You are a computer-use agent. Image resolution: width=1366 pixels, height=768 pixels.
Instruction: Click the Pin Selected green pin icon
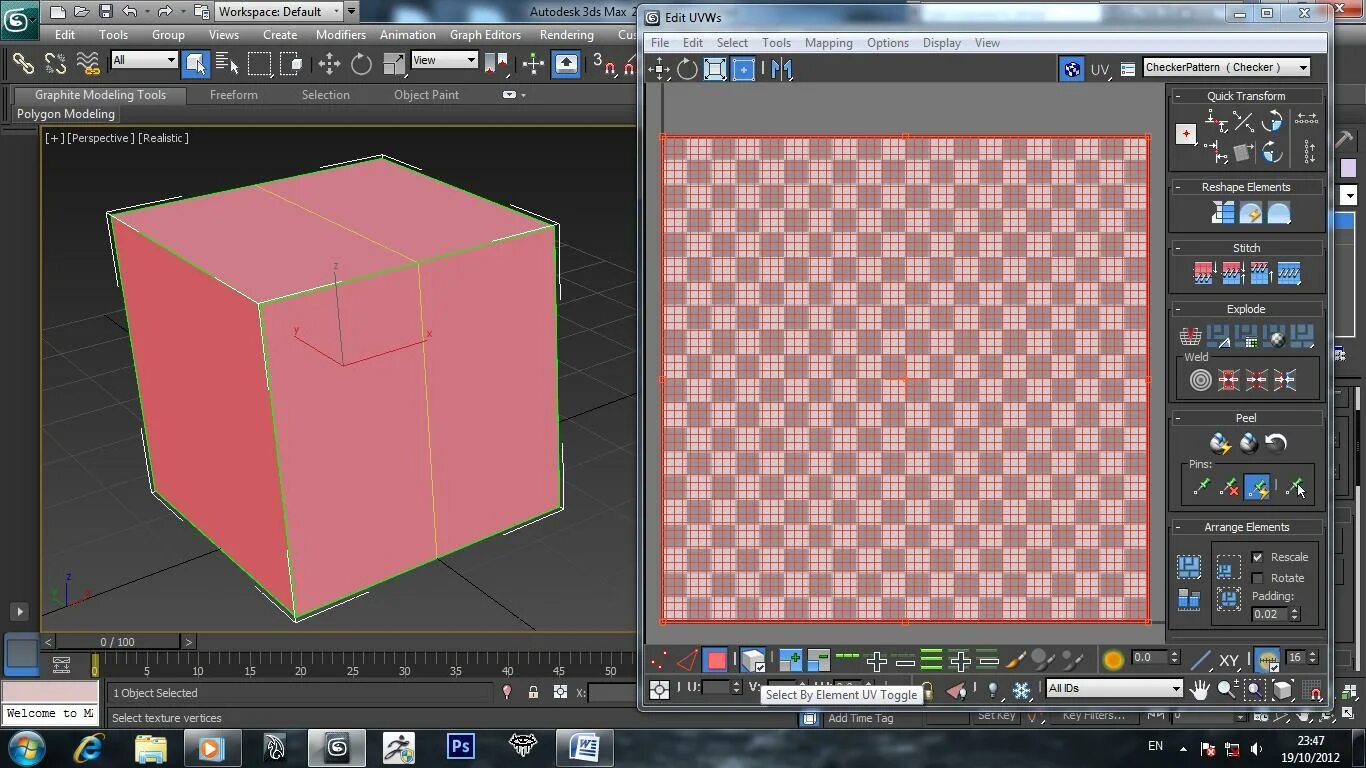click(x=1201, y=487)
